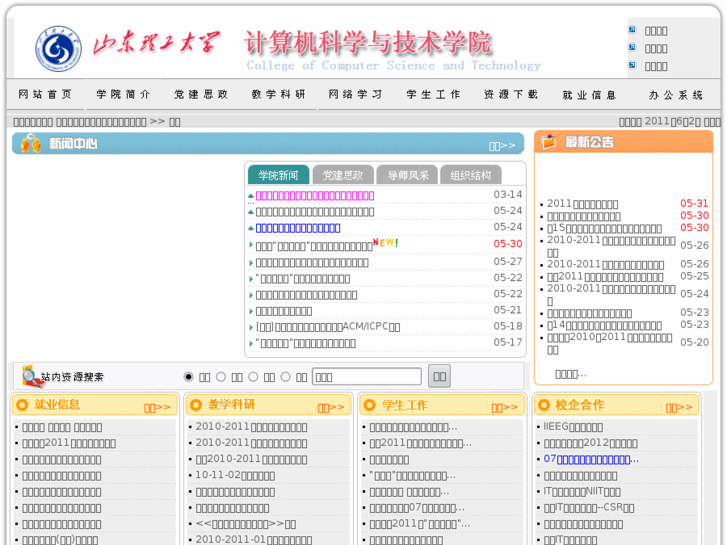Click the 新闻中心 header butterfly icon

(x=31, y=143)
